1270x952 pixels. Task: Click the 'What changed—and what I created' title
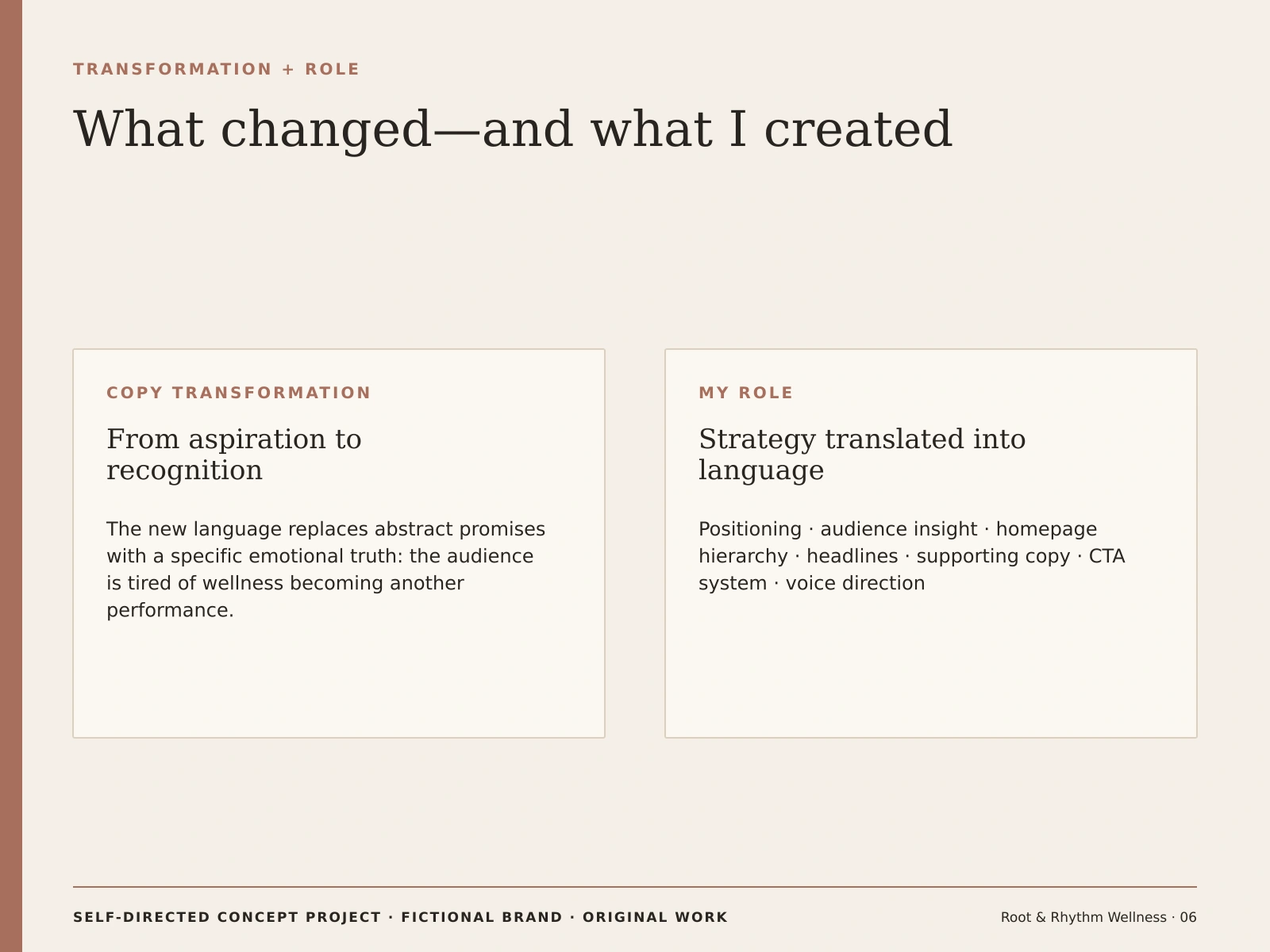pyautogui.click(x=513, y=129)
